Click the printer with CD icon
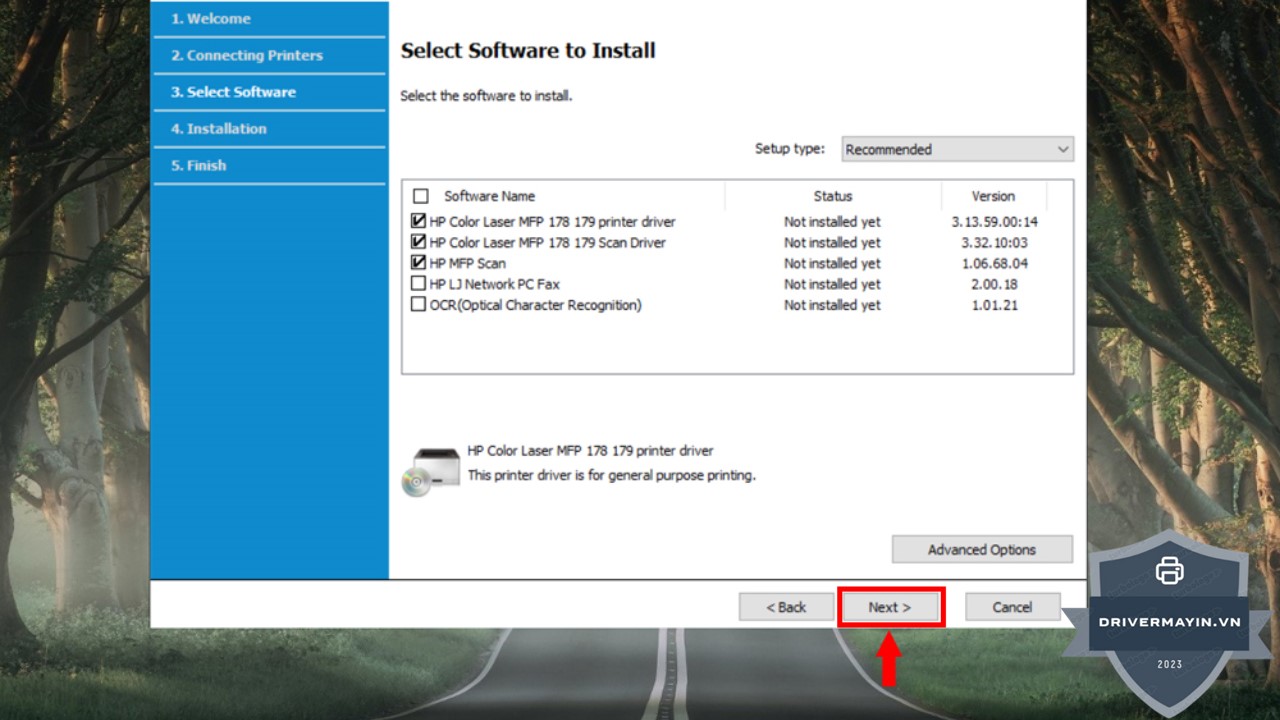This screenshot has height=720, width=1280. point(431,470)
